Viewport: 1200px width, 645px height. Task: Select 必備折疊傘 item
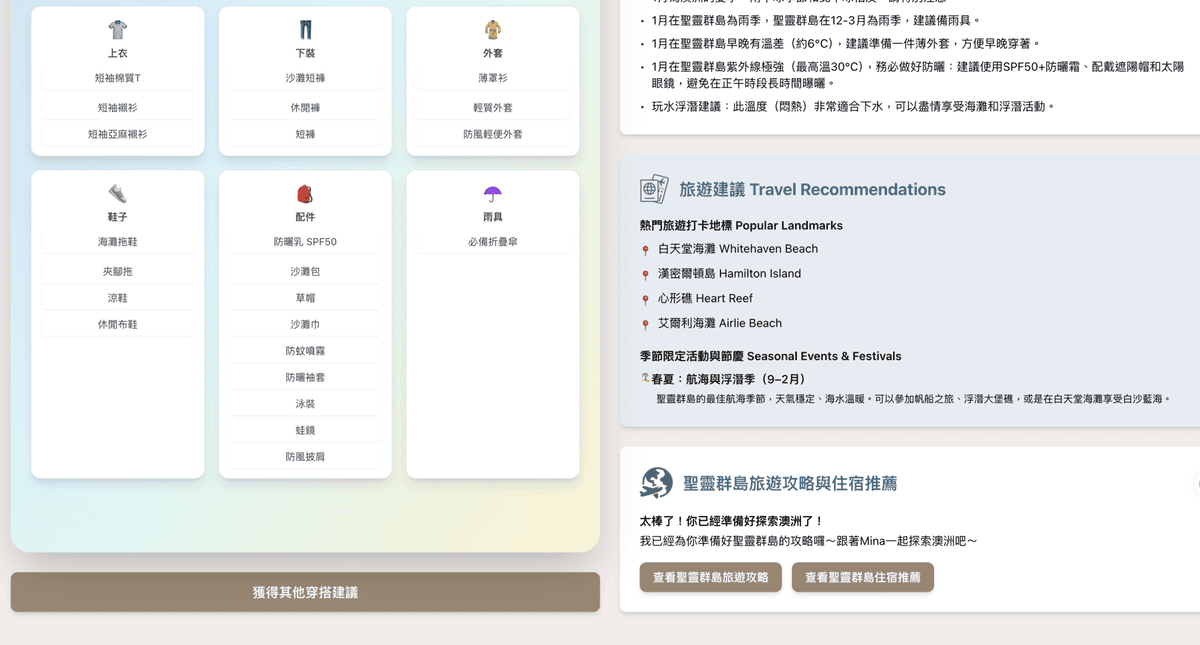pyautogui.click(x=493, y=242)
